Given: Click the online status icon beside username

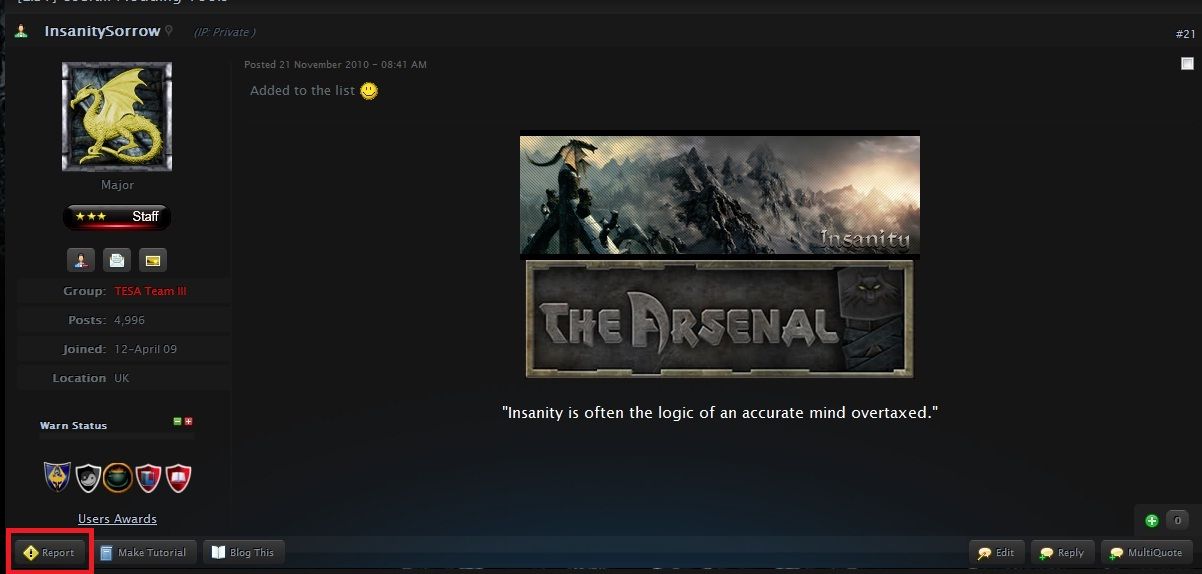Looking at the screenshot, I should 21,31.
